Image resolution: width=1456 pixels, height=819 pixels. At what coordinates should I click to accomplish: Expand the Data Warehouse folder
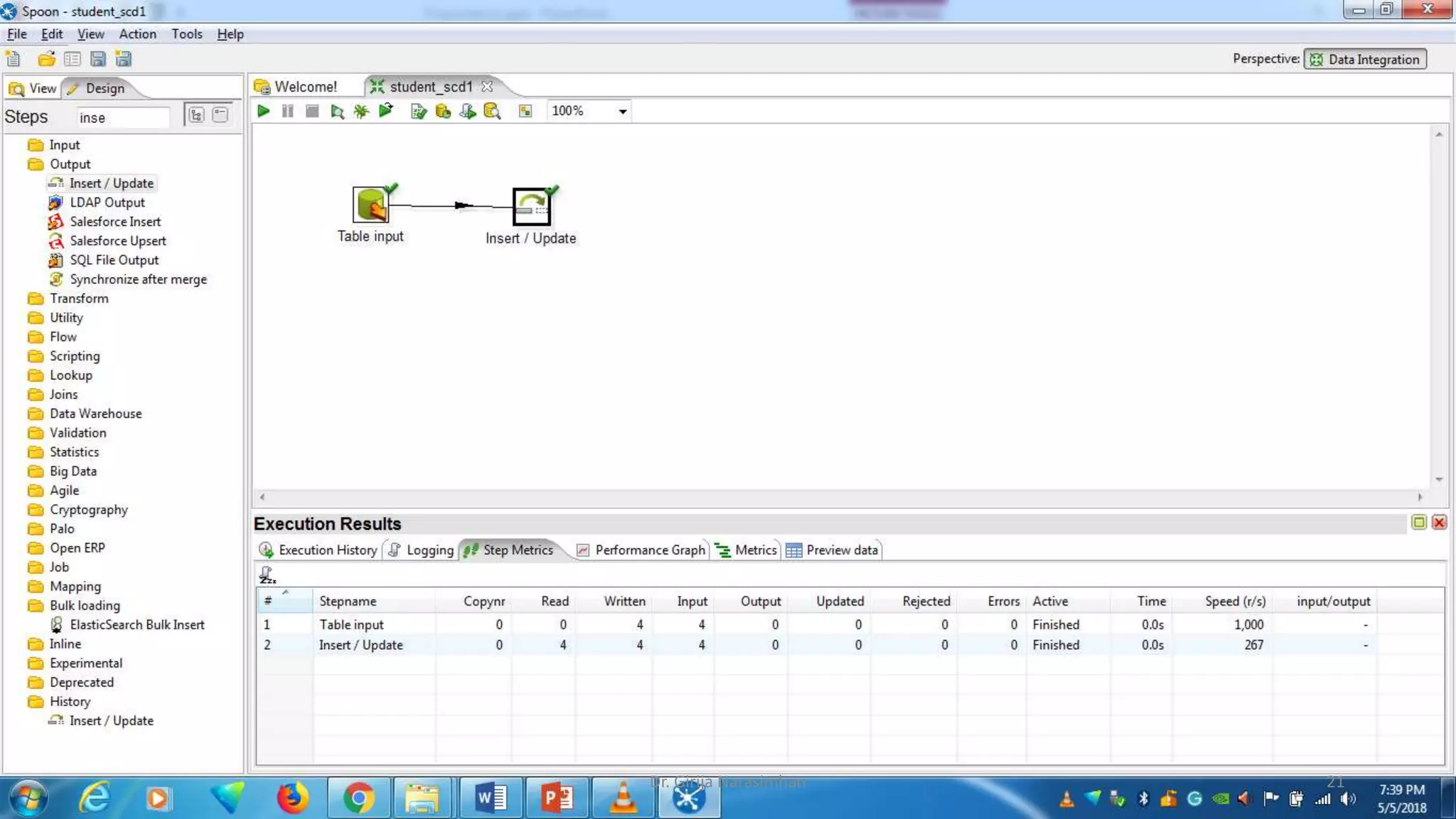(x=95, y=414)
